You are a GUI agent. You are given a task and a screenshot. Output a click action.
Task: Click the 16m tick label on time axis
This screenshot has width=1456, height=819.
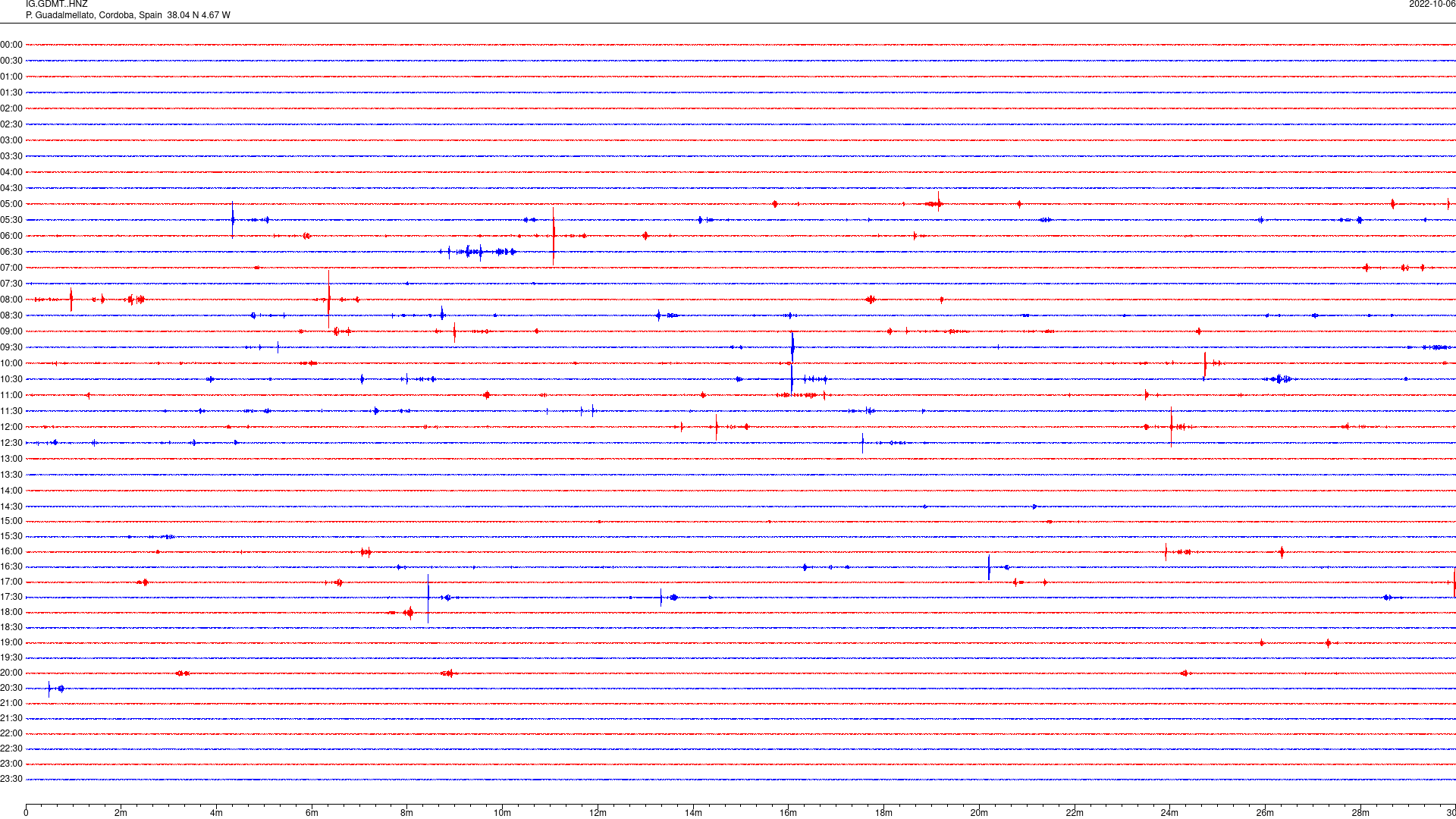click(x=789, y=813)
